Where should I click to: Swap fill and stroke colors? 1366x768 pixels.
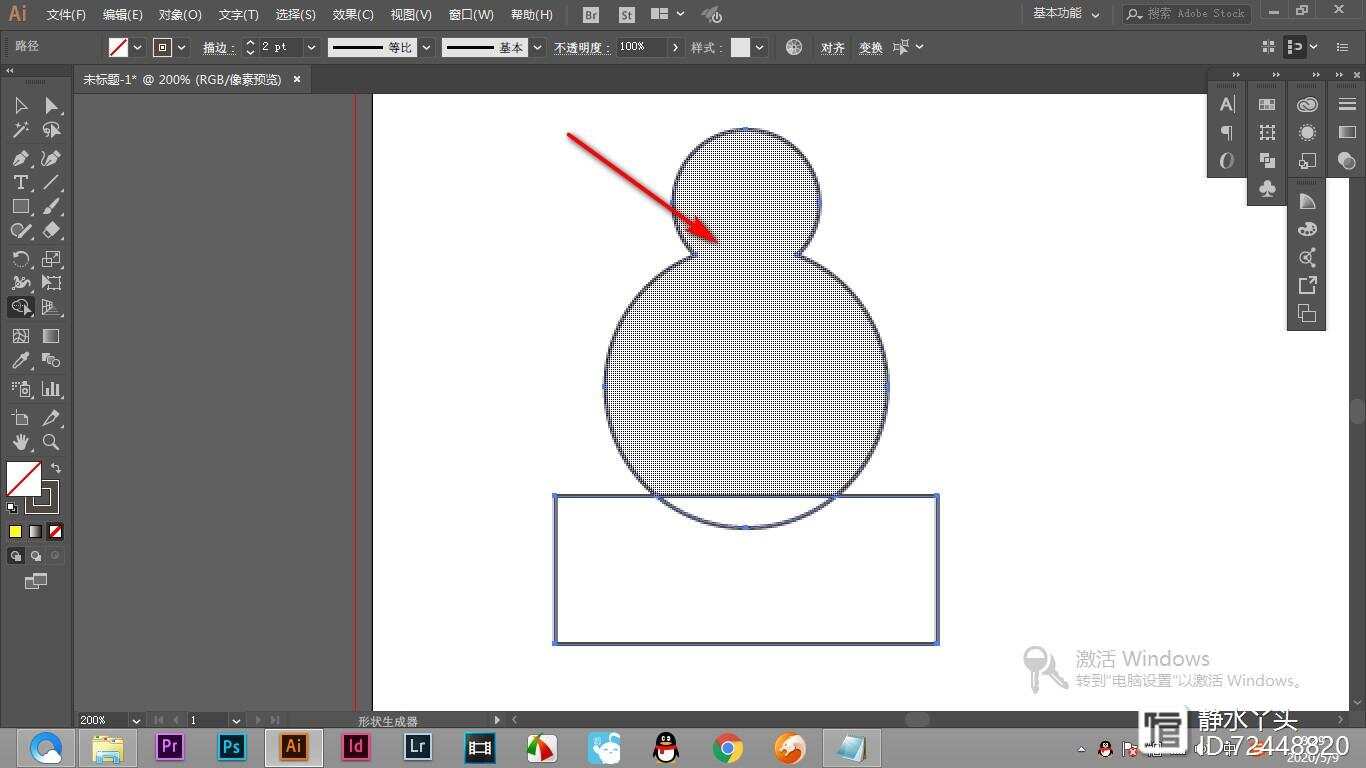coord(56,468)
